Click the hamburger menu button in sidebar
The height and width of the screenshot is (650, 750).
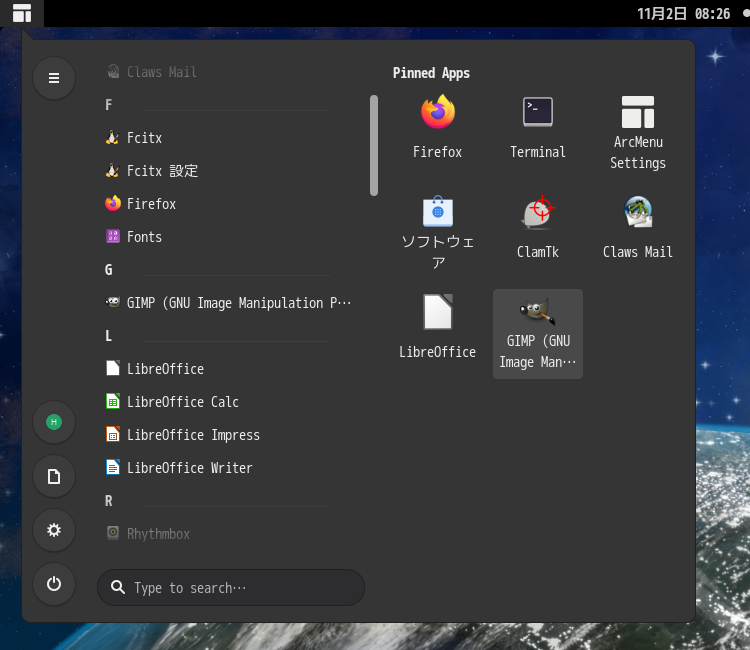pyautogui.click(x=54, y=78)
